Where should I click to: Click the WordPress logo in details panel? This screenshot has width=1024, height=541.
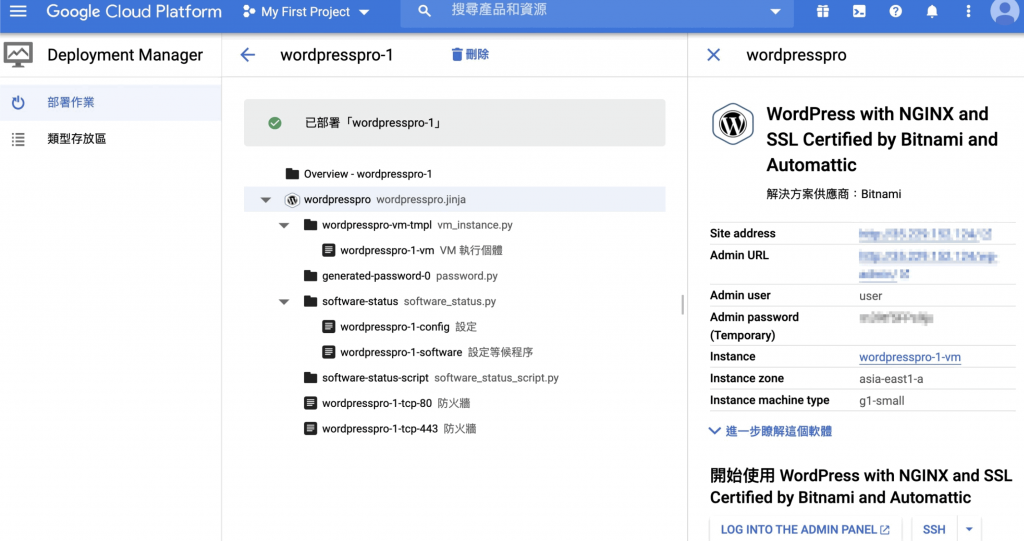[733, 123]
